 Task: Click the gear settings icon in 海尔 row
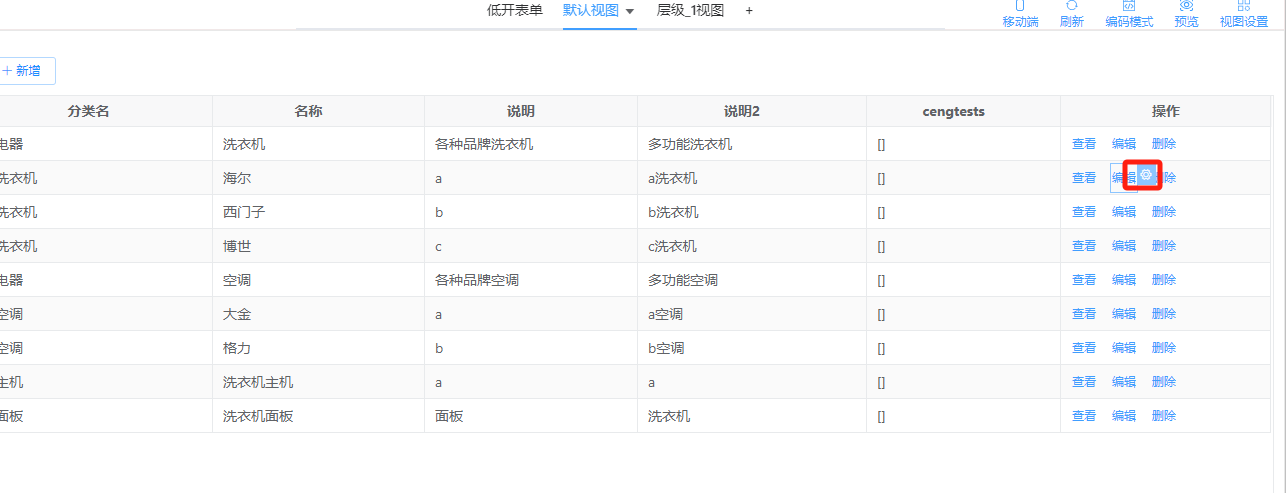tap(1147, 176)
